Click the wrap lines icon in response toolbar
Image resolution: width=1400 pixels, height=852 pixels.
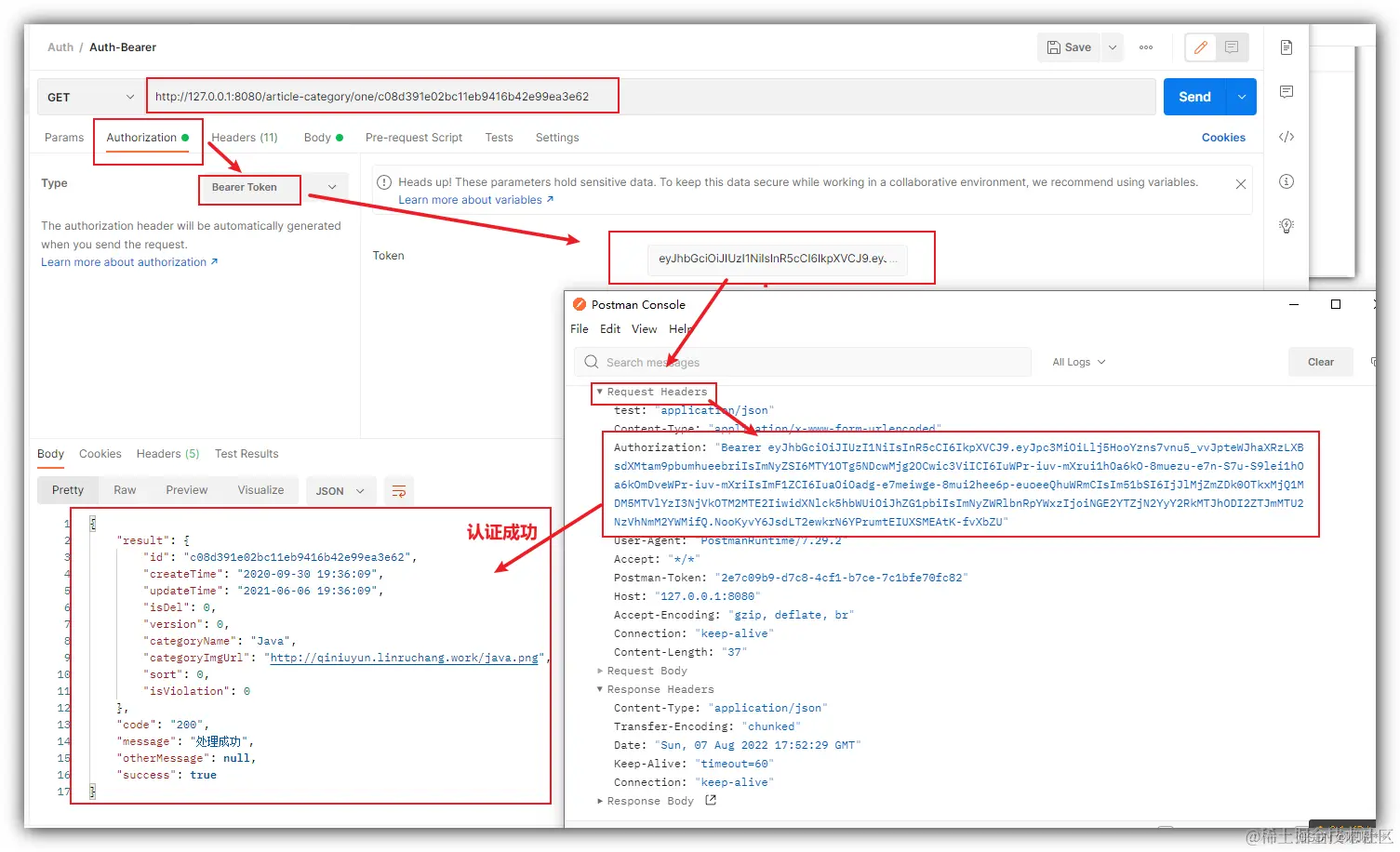399,491
